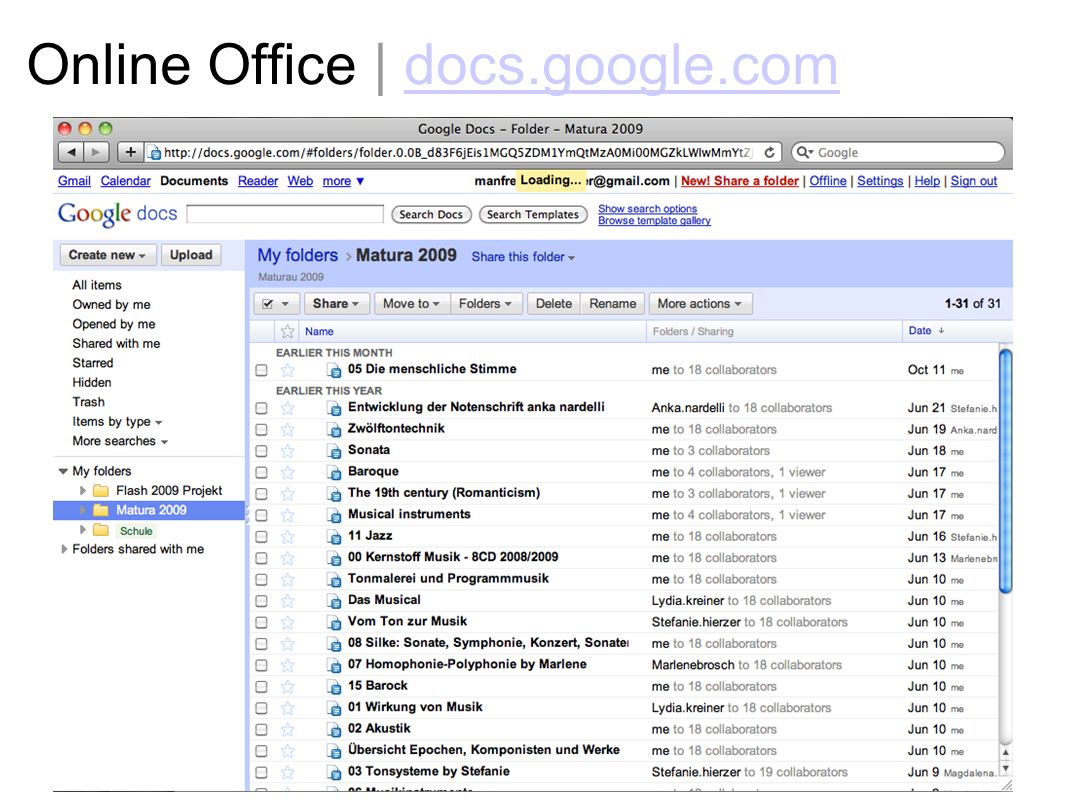
Task: Open the Create new dropdown
Action: click(107, 255)
